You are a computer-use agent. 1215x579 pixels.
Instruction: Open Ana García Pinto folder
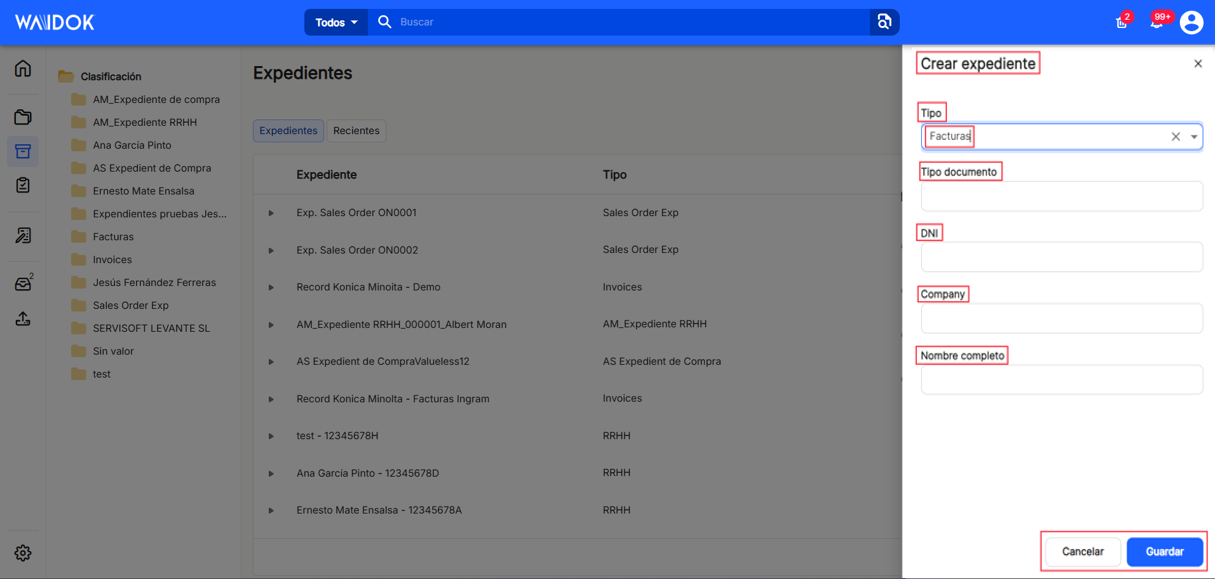point(121,146)
